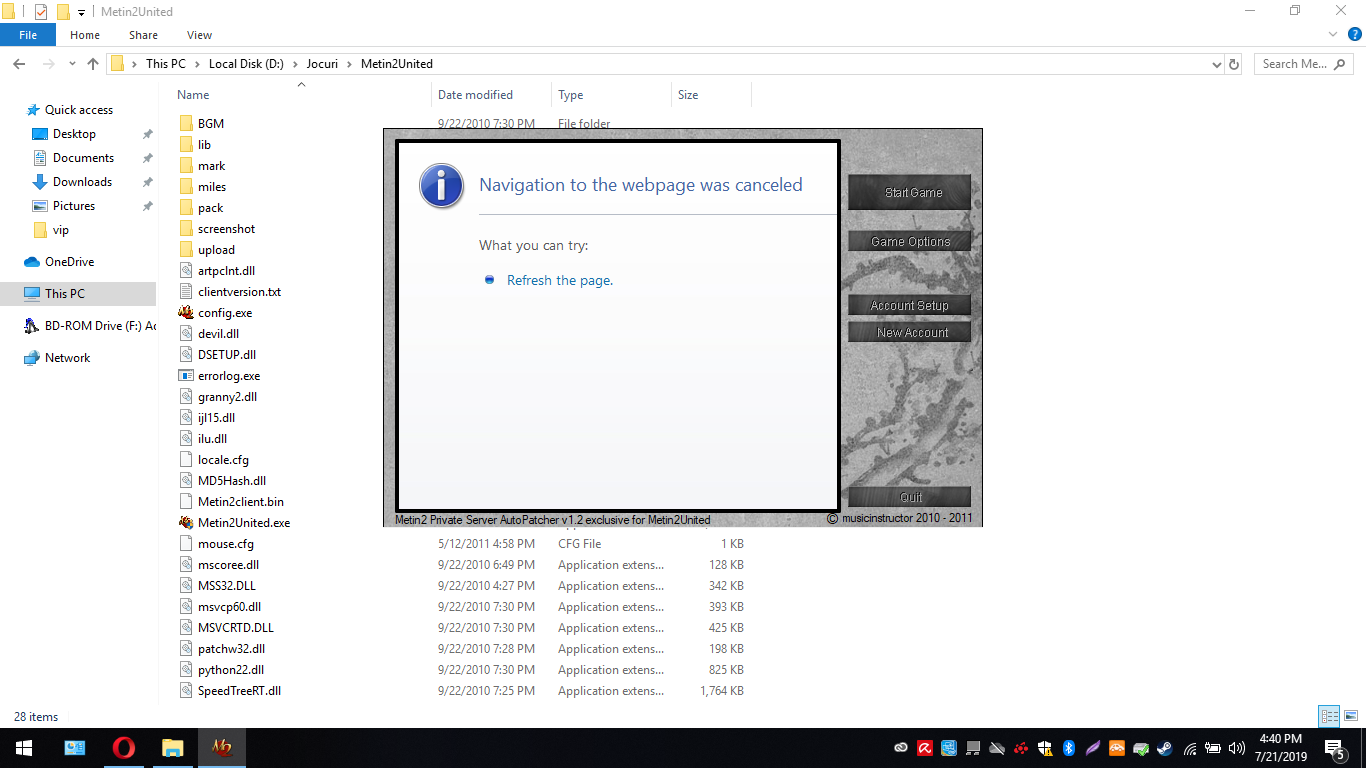Select OneDrive in the navigation pane
The image size is (1366, 768).
click(x=69, y=262)
